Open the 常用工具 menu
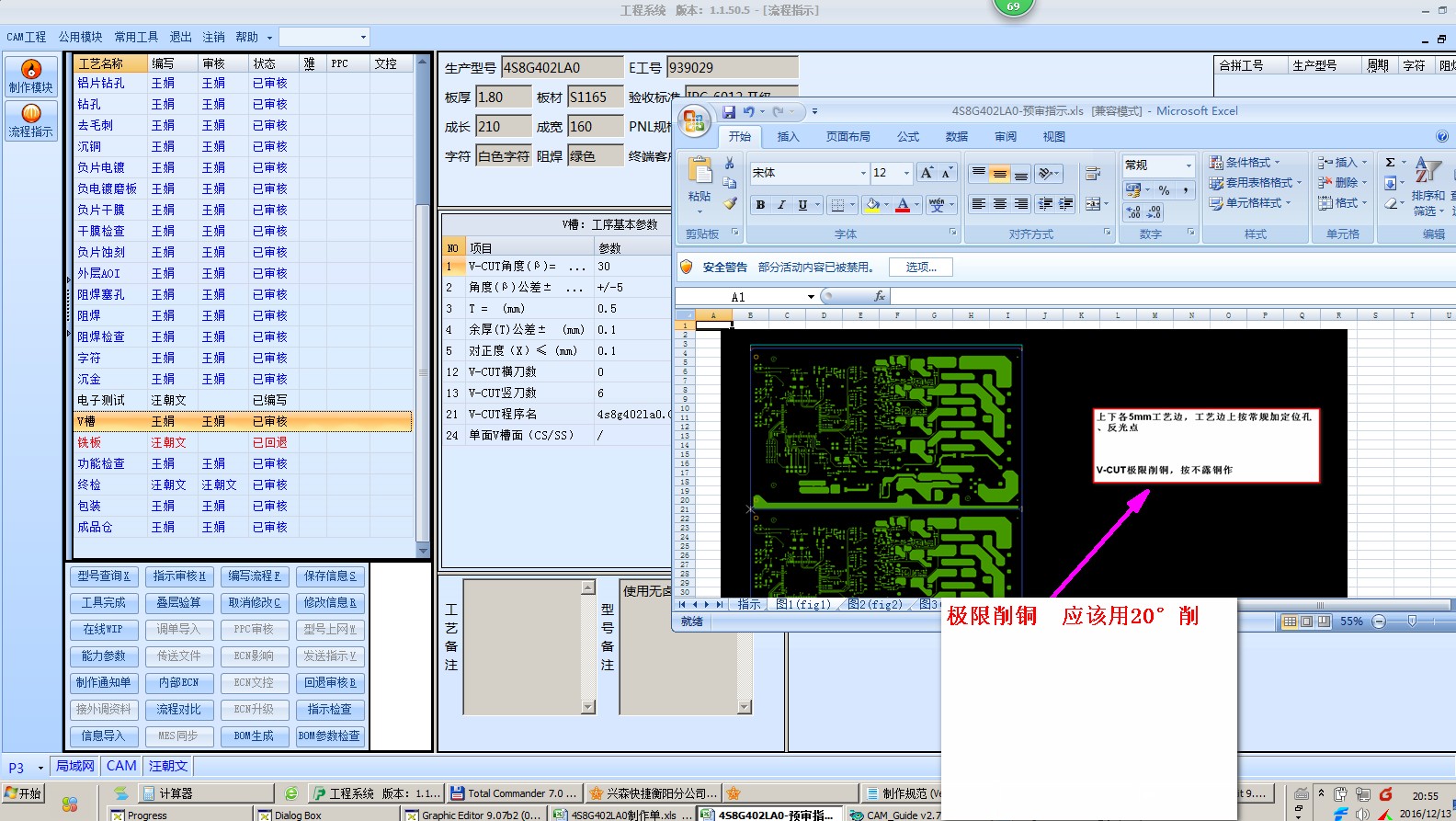The height and width of the screenshot is (821, 1456). [136, 37]
